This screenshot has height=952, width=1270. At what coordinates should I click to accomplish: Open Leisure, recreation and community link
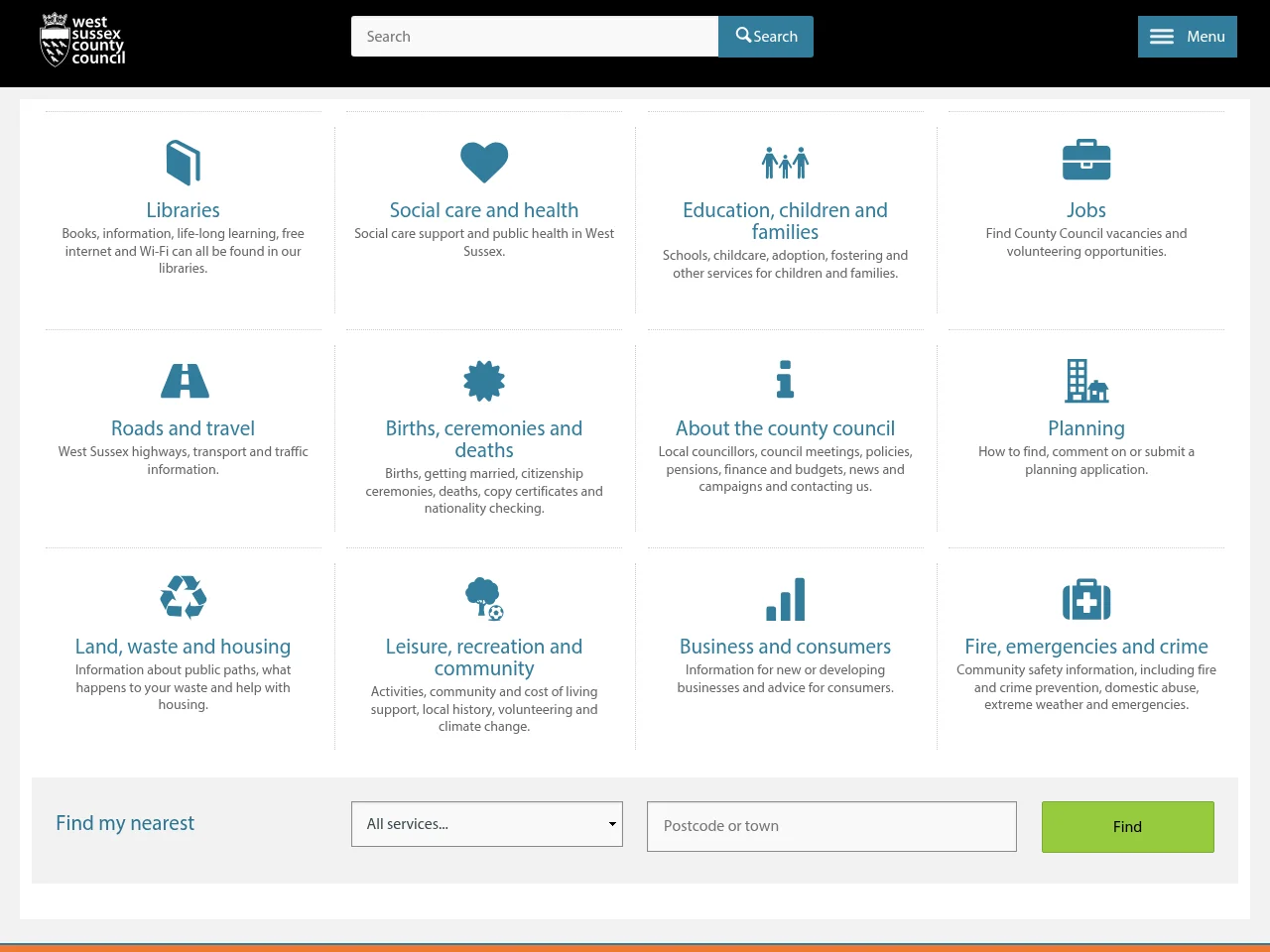tap(484, 657)
